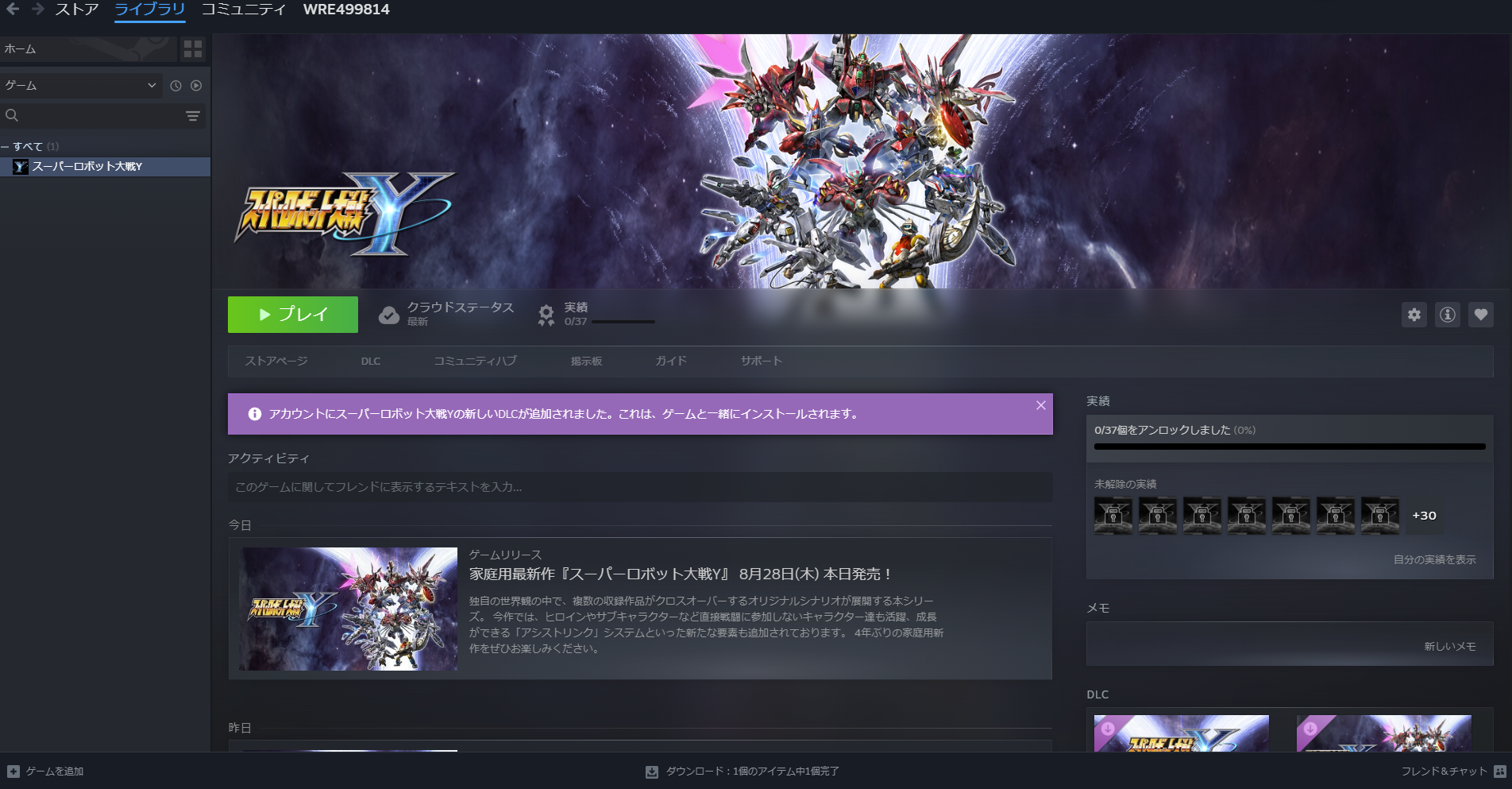Show game info icon
The height and width of the screenshot is (789, 1512).
pyautogui.click(x=1448, y=315)
